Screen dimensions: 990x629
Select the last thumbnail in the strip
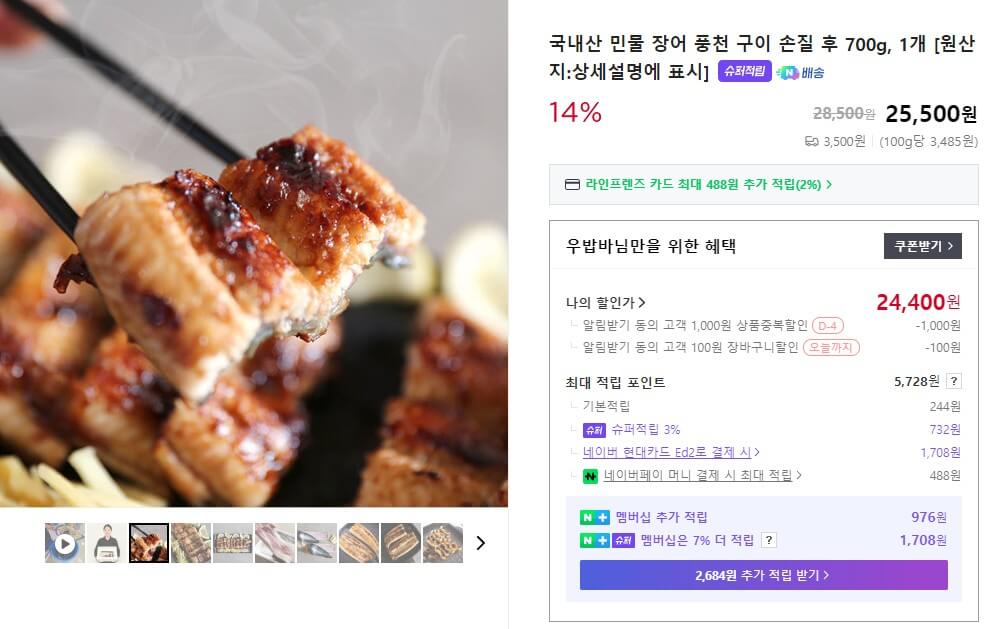click(x=441, y=542)
